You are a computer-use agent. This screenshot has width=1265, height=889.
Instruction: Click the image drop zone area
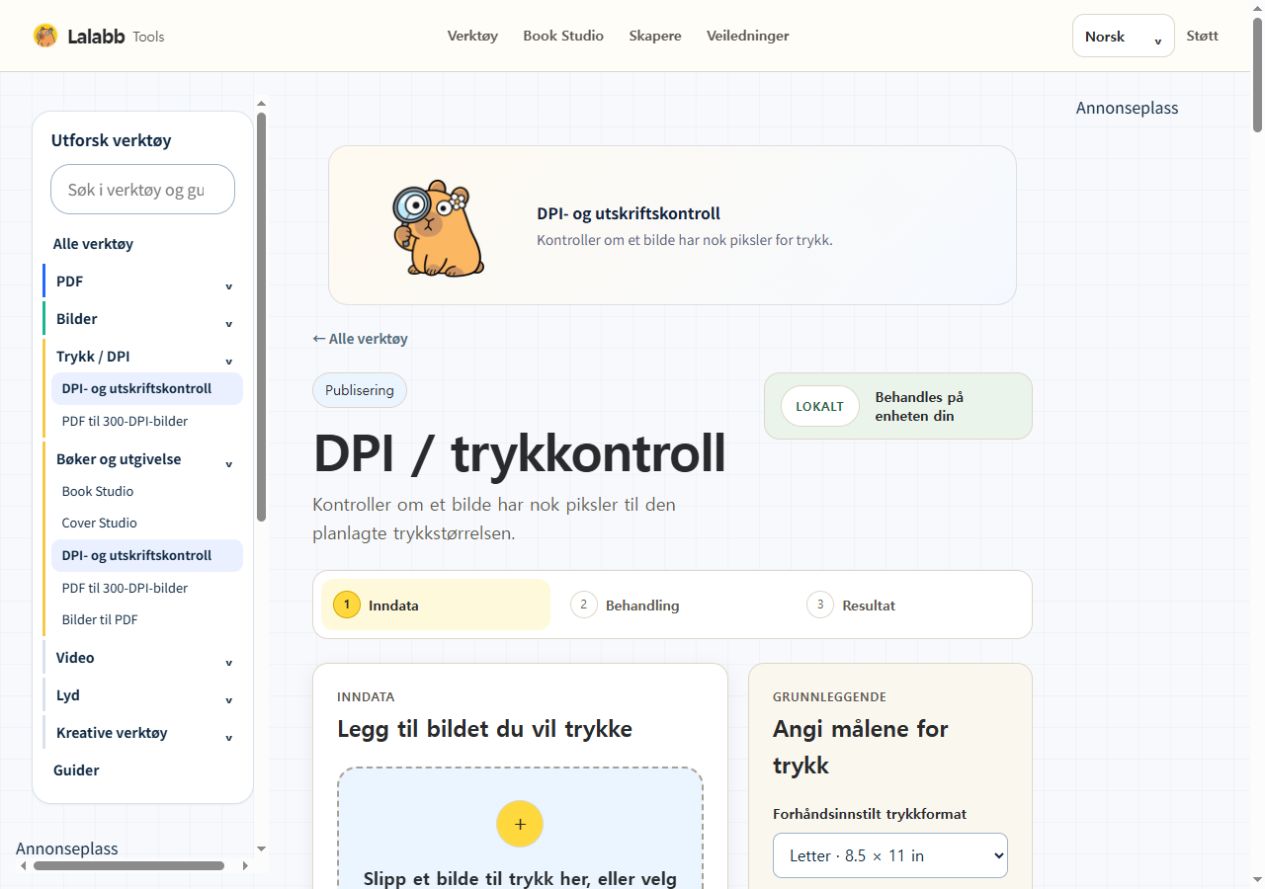click(520, 828)
